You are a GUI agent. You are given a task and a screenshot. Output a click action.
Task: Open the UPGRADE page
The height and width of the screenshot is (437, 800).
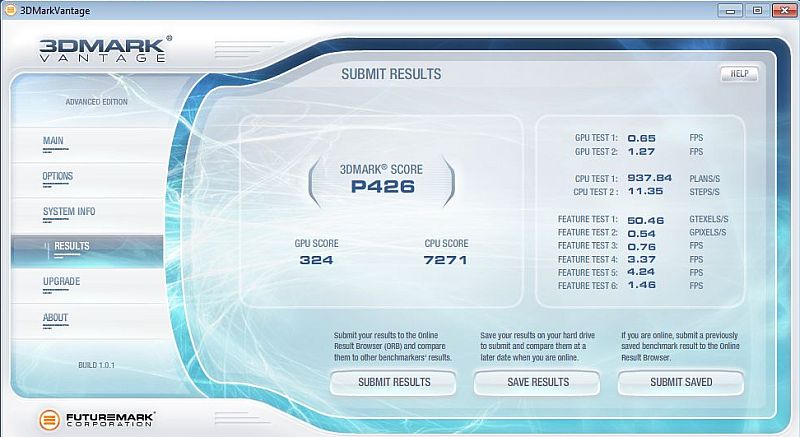pos(61,281)
